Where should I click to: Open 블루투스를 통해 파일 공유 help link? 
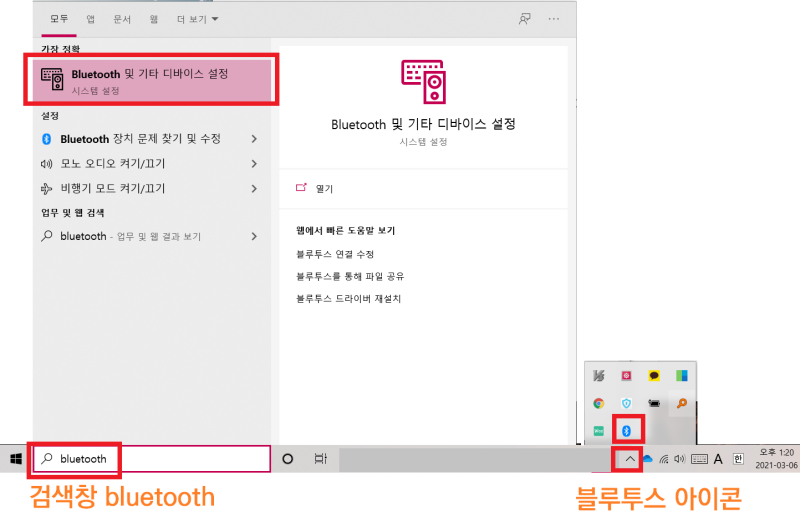[x=350, y=276]
